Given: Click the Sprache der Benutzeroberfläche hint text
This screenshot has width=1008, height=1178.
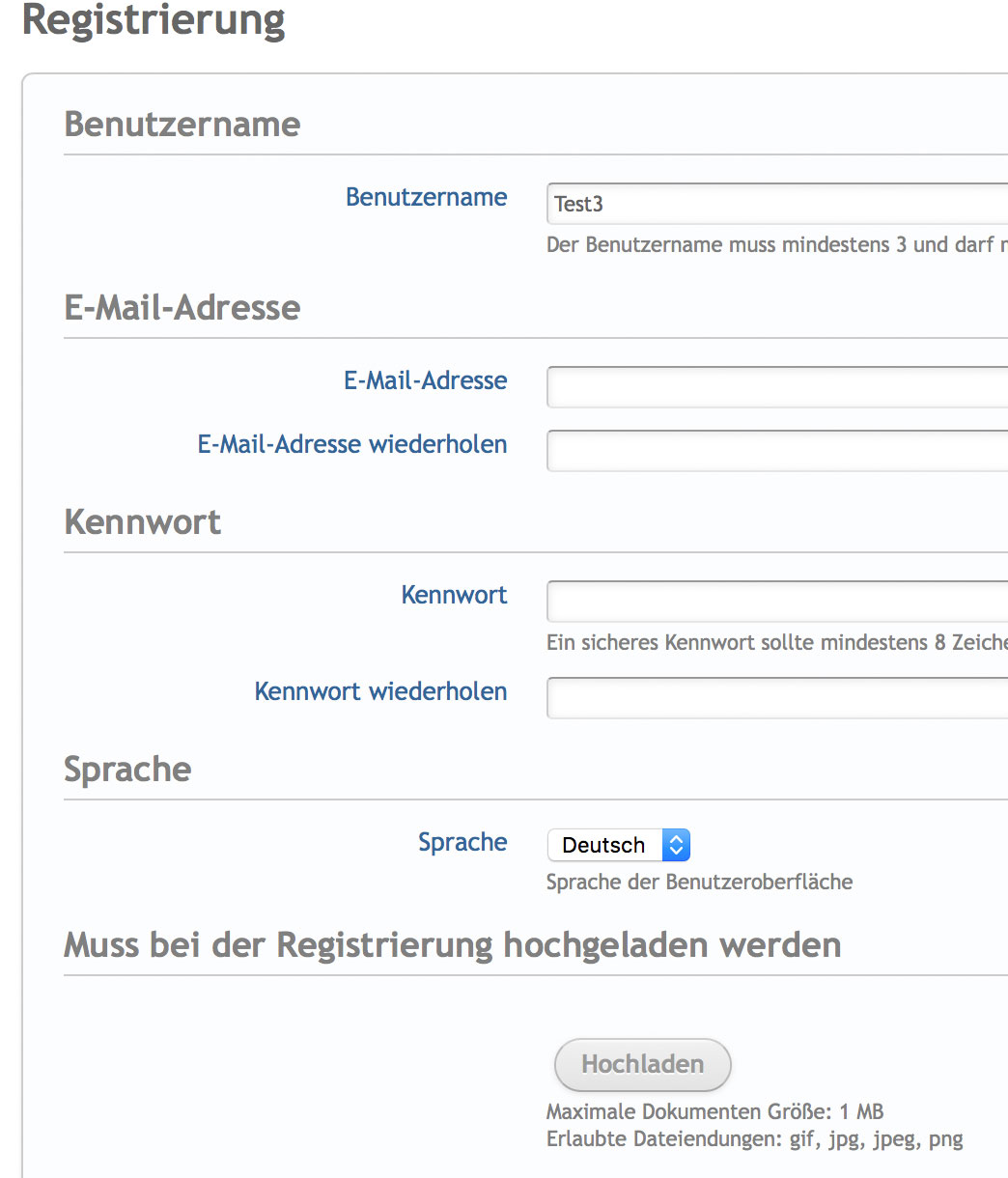Looking at the screenshot, I should pyautogui.click(x=699, y=882).
